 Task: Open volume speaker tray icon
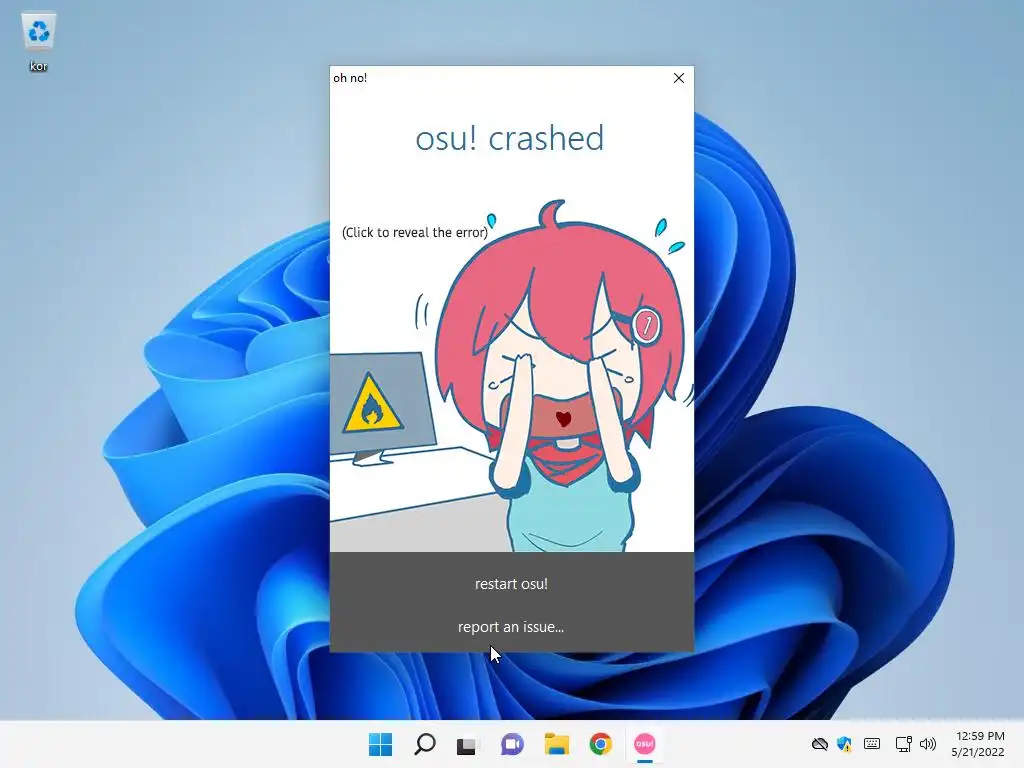tap(928, 744)
